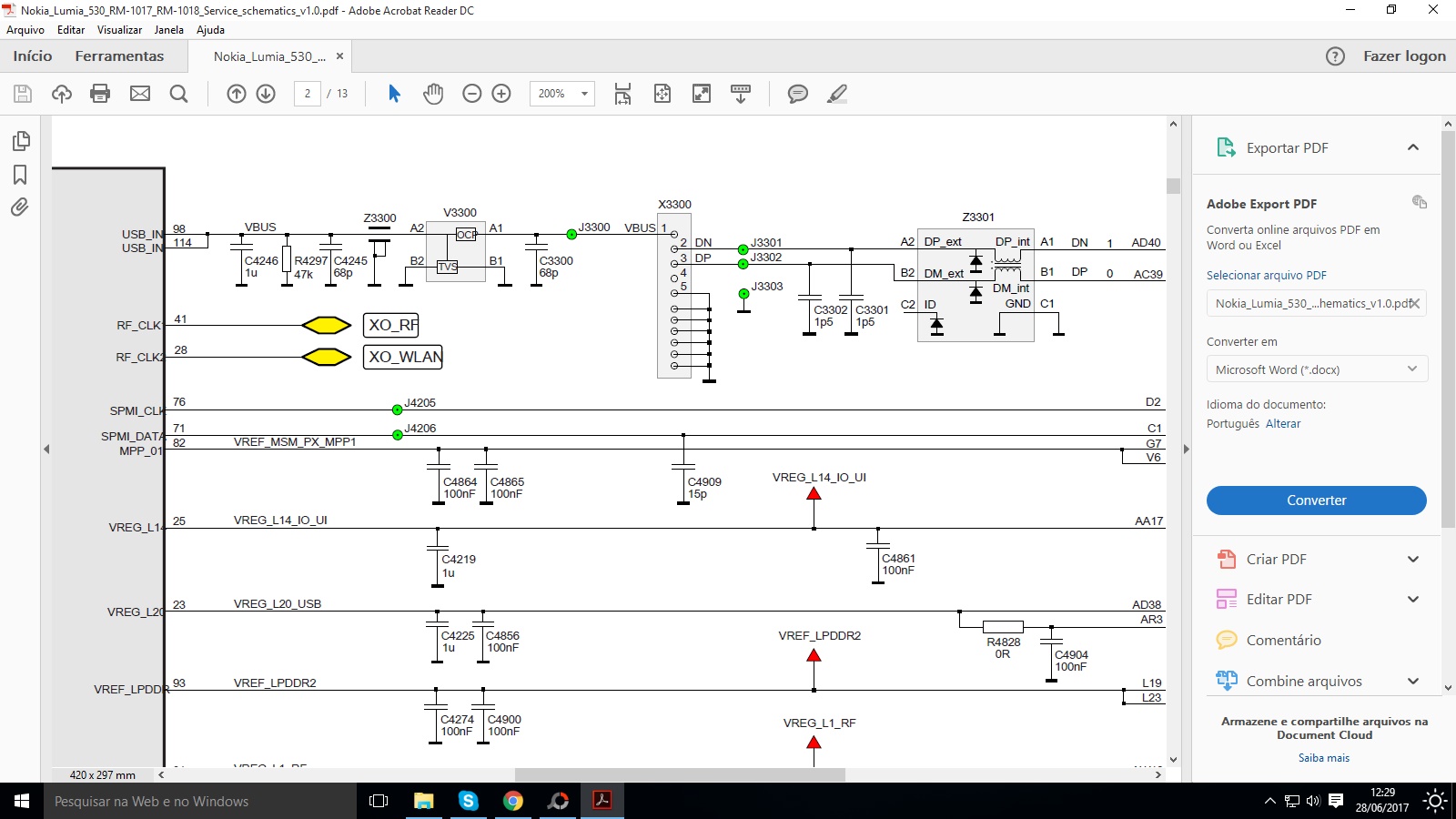Open the Janela menu

point(169,30)
